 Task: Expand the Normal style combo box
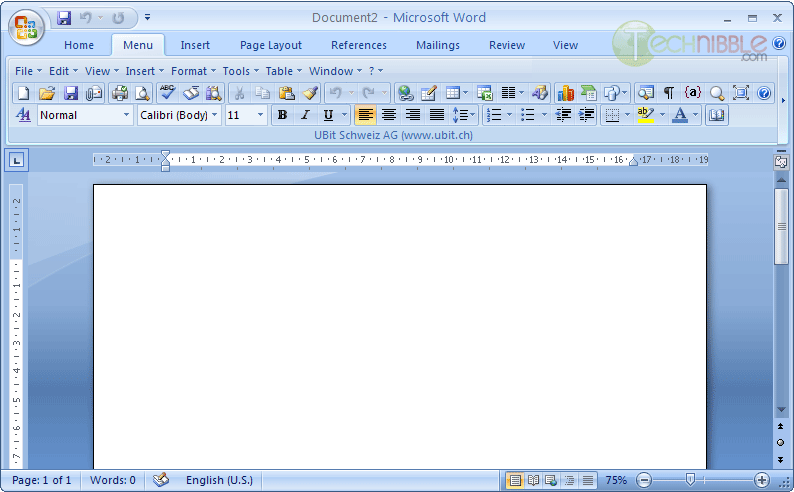pos(126,115)
